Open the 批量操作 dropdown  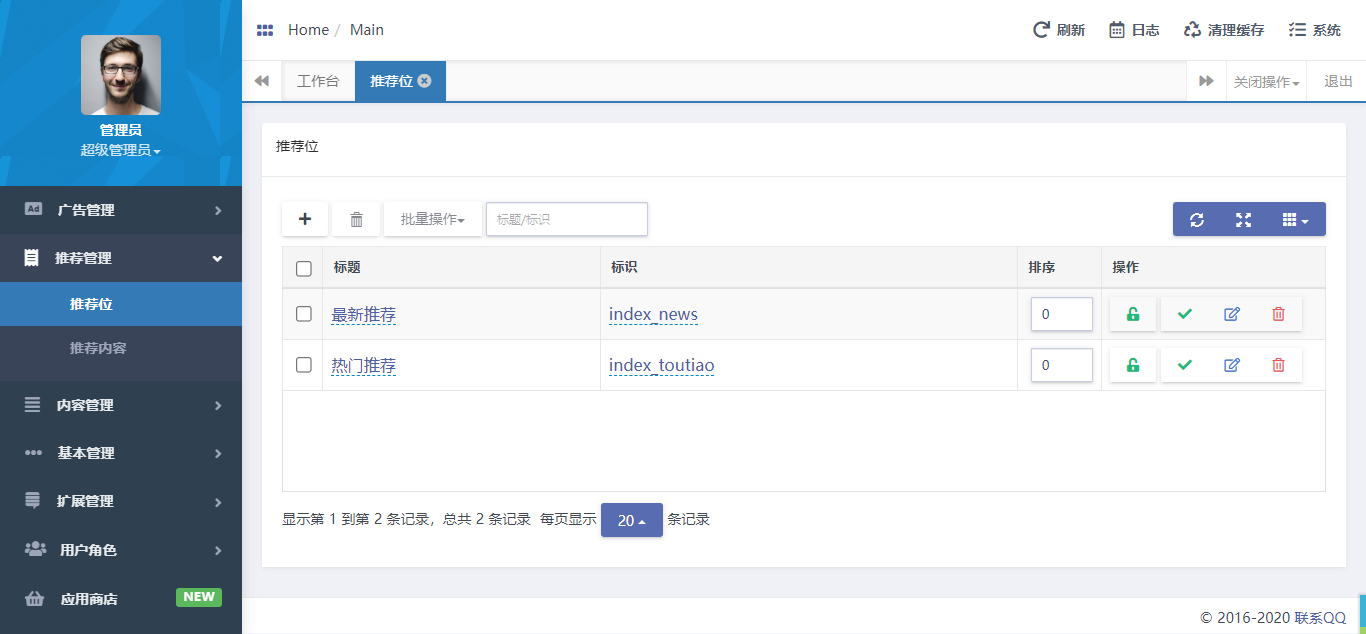432,219
